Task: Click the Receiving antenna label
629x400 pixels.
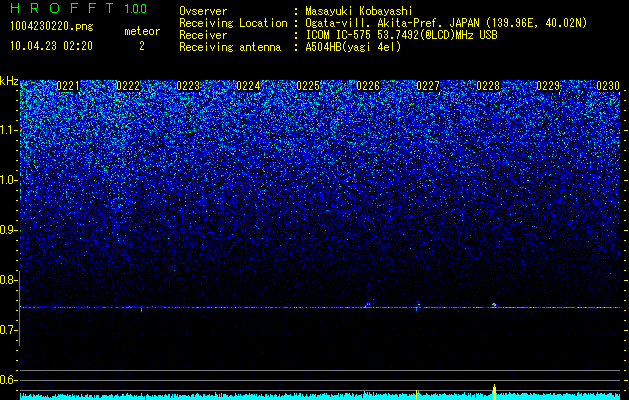Action: [230, 47]
